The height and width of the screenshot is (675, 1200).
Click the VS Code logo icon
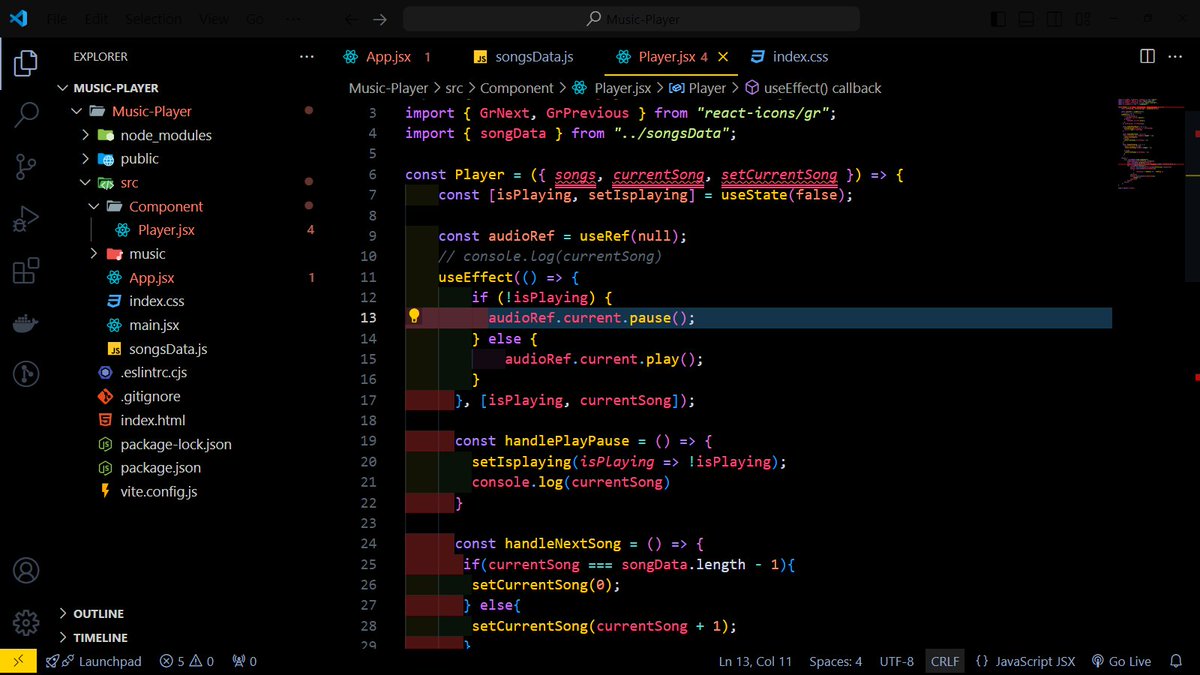(x=18, y=19)
